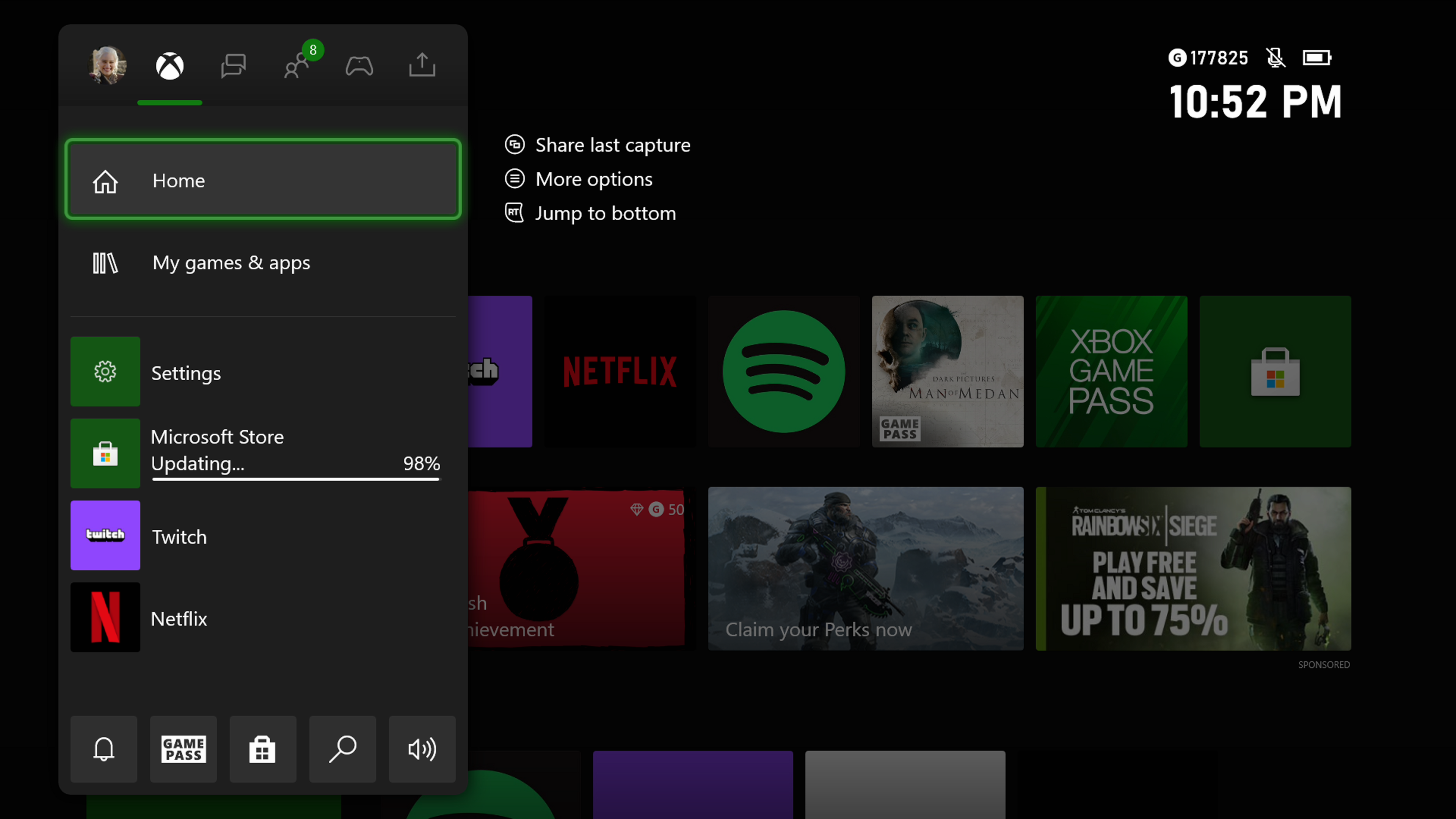The width and height of the screenshot is (1456, 819).
Task: Select Microsoft Store updating entry
Action: pos(263,453)
